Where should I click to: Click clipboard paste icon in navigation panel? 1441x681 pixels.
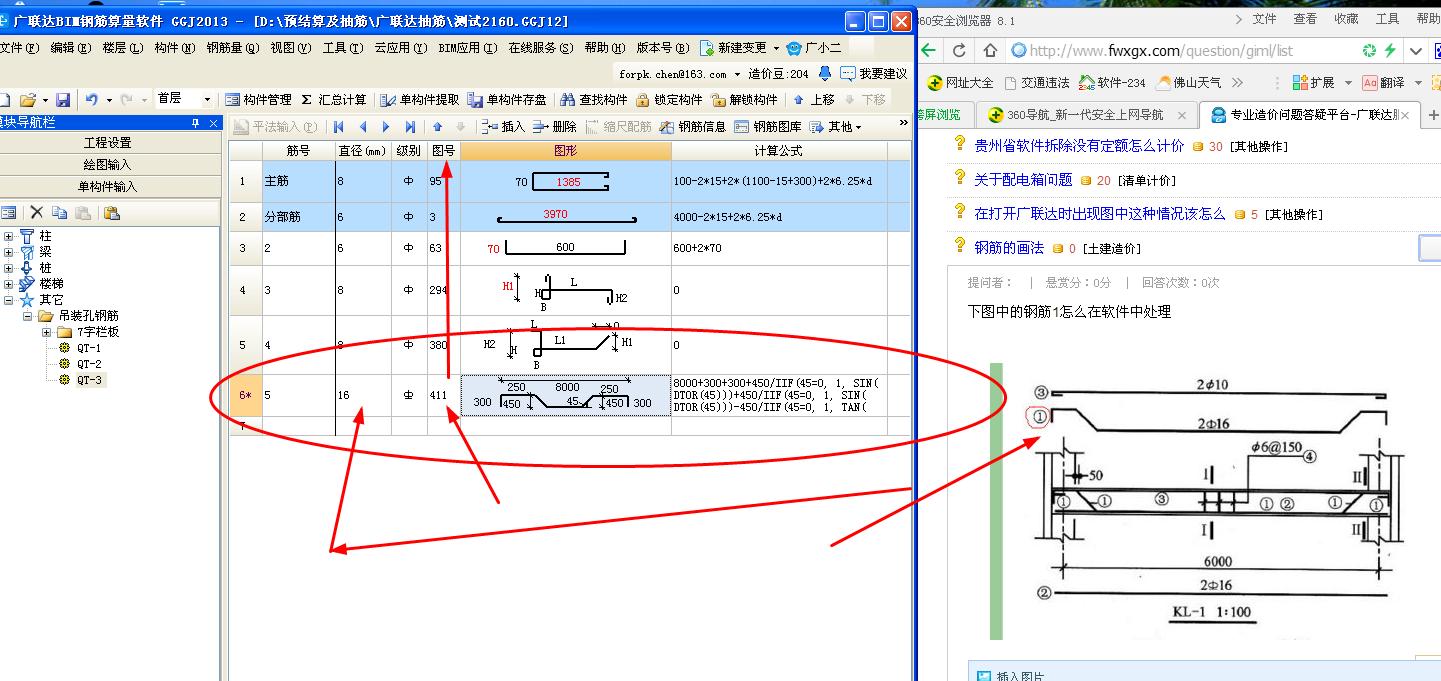(111, 212)
